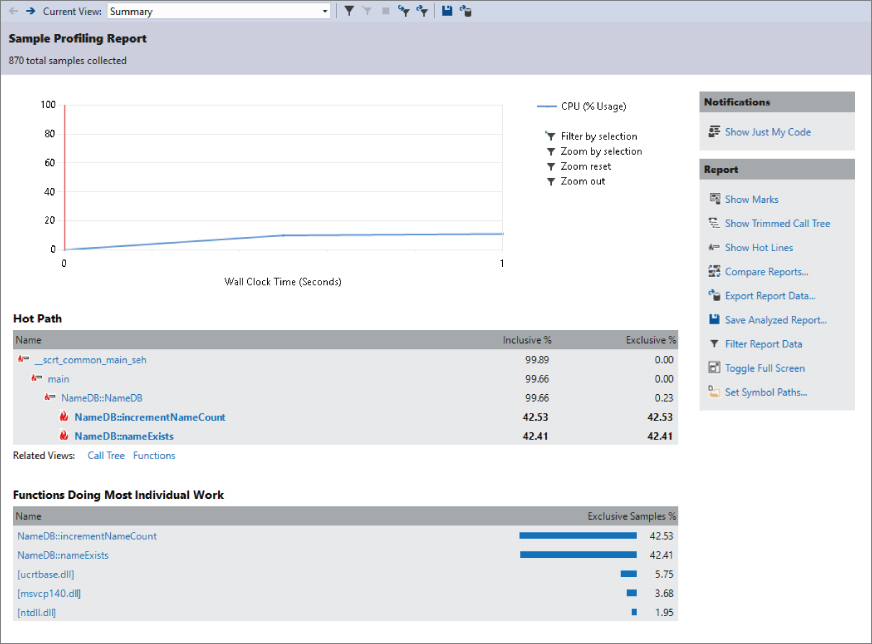Toggle Show Just My Code in Notifications
Image resolution: width=872 pixels, height=644 pixels.
point(767,132)
